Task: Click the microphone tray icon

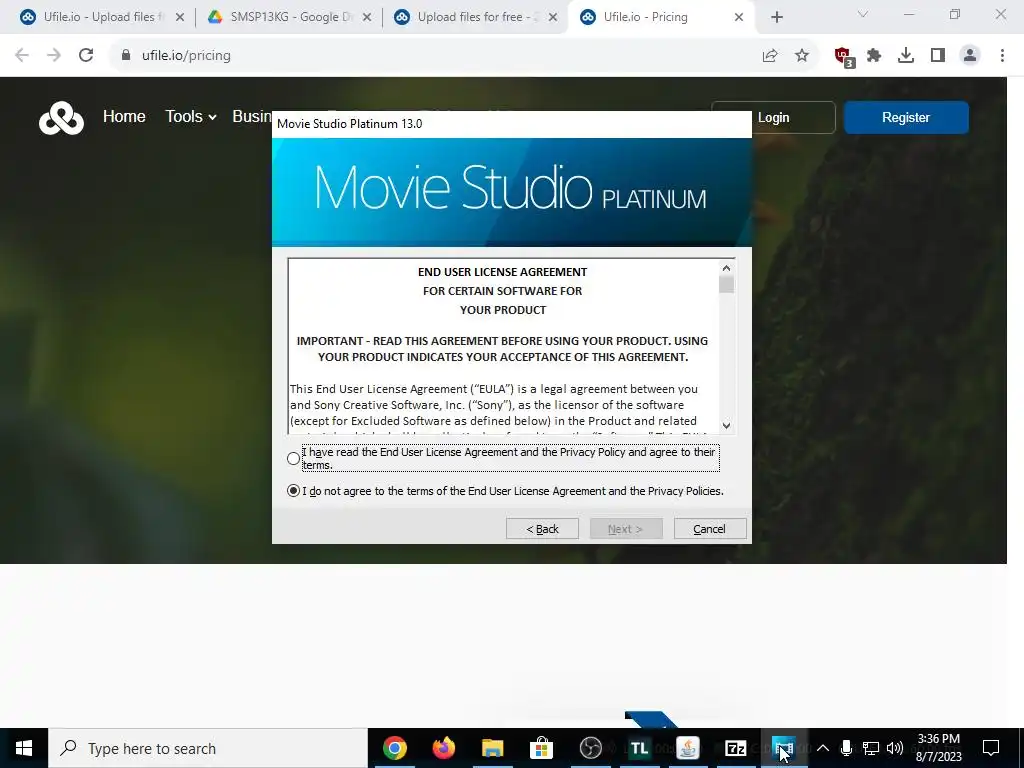Action: pos(846,748)
